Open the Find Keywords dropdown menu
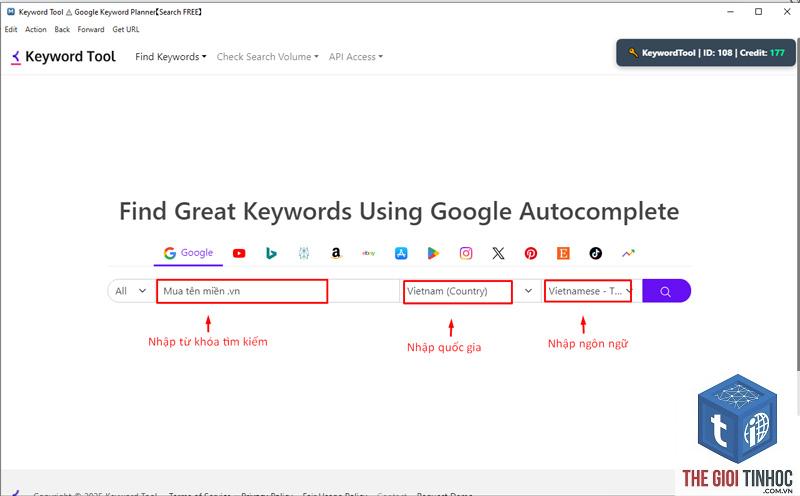The width and height of the screenshot is (800, 496). (x=170, y=57)
